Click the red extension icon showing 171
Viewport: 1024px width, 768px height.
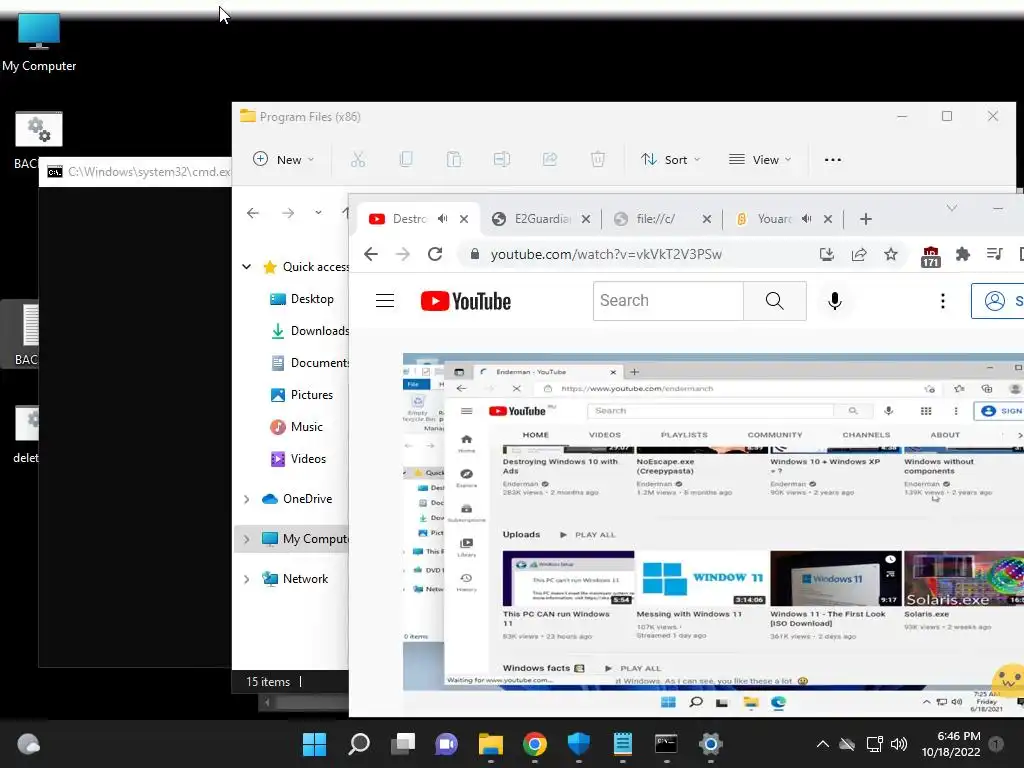click(x=931, y=257)
